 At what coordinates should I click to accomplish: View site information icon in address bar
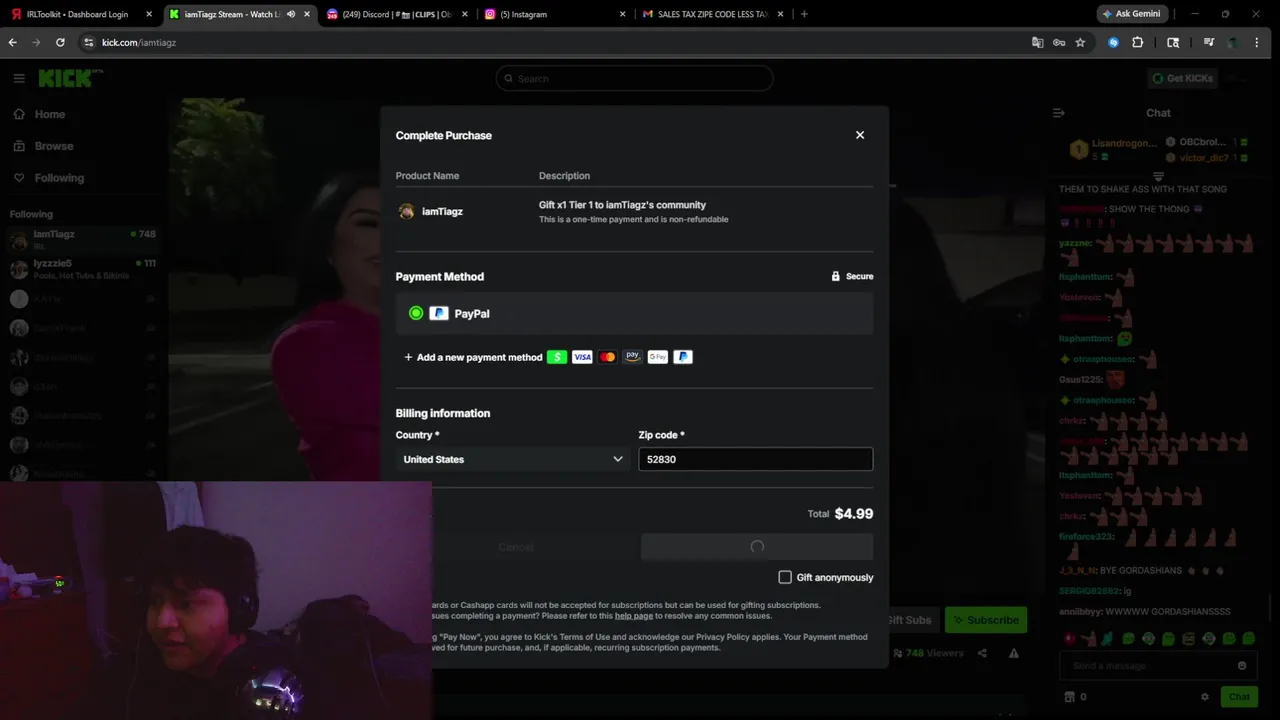point(88,43)
